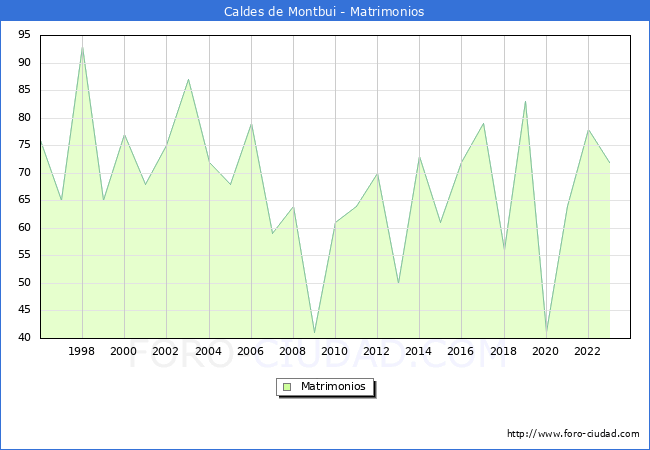Viewport: 650px width, 450px height.
Task: Click the y-axis value 50
Action: (24, 283)
